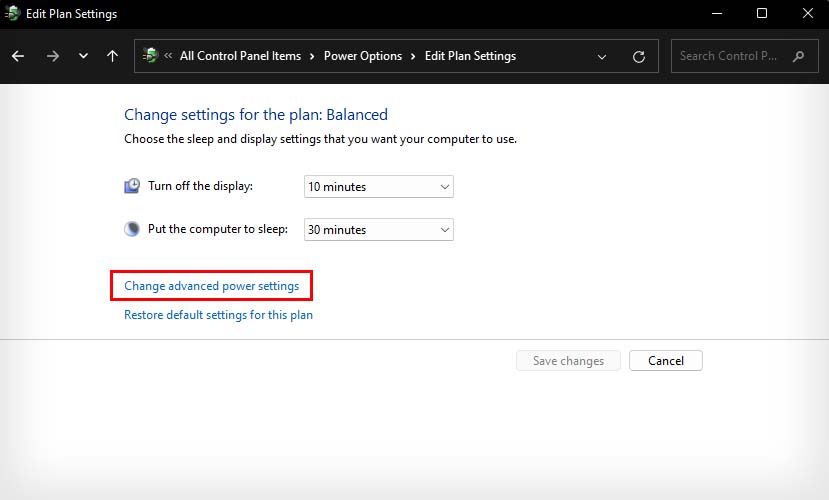Click the Save changes button

click(568, 360)
